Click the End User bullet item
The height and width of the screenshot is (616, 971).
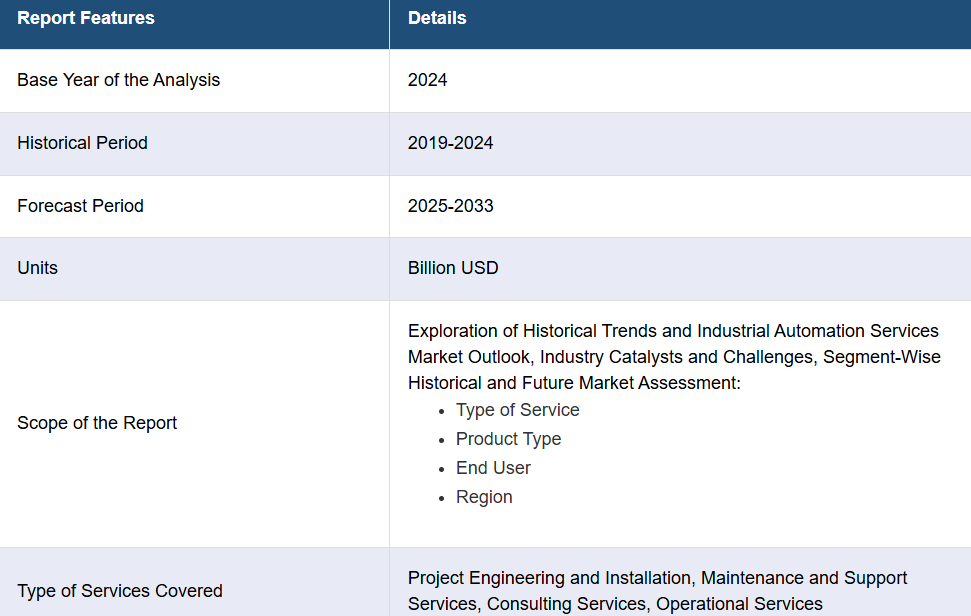coord(493,468)
